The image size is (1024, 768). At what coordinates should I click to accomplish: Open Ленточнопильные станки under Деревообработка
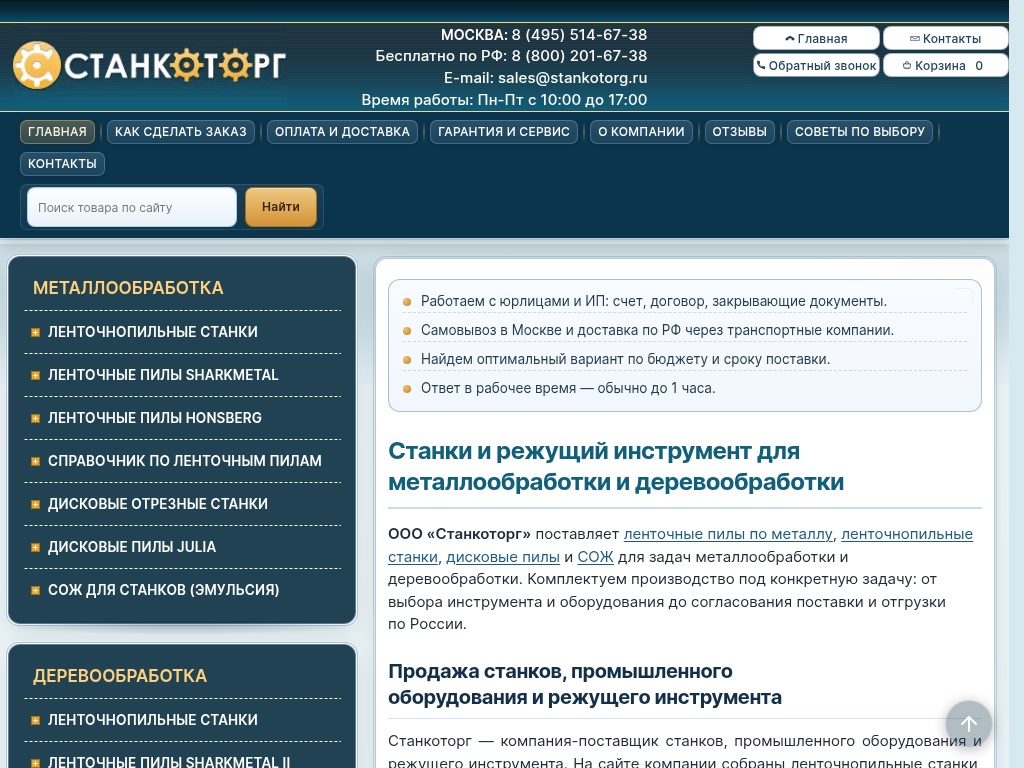pyautogui.click(x=153, y=720)
